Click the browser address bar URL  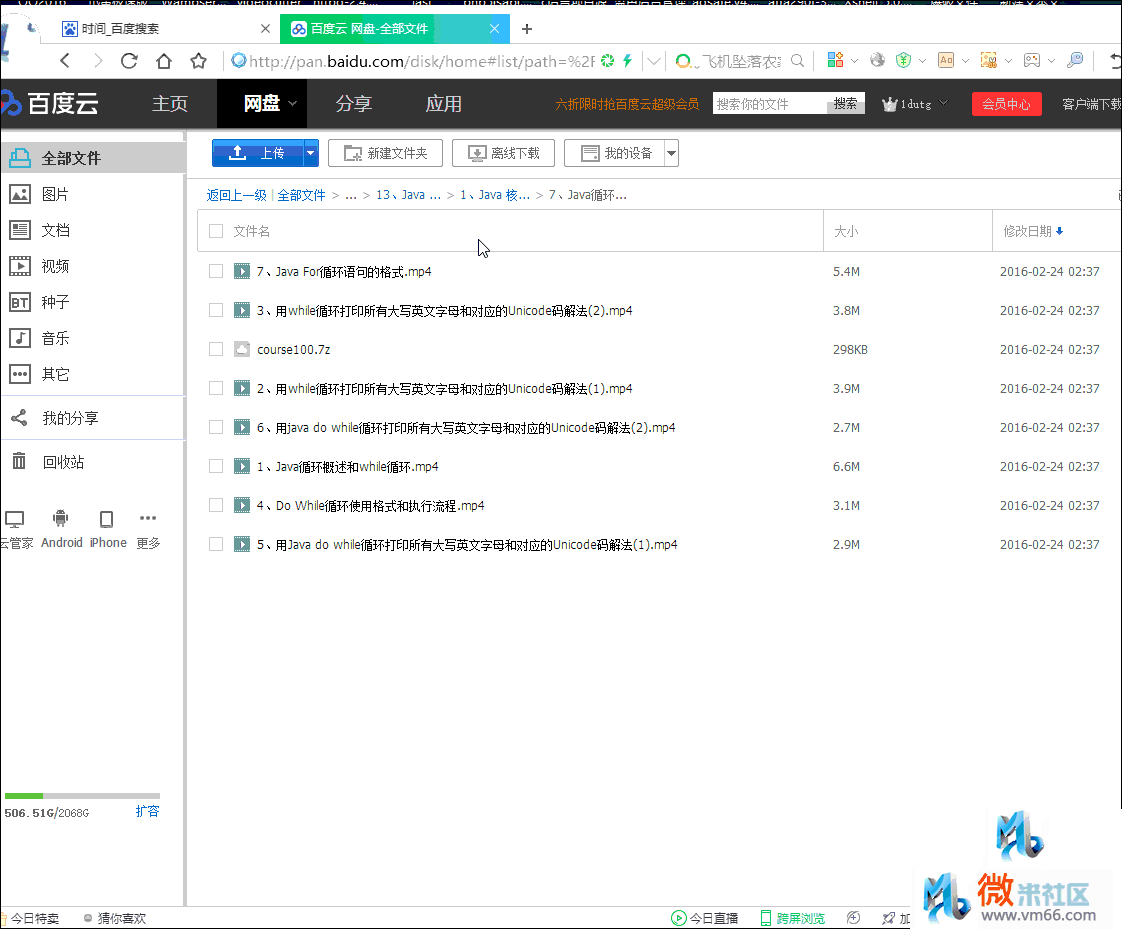tap(421, 62)
